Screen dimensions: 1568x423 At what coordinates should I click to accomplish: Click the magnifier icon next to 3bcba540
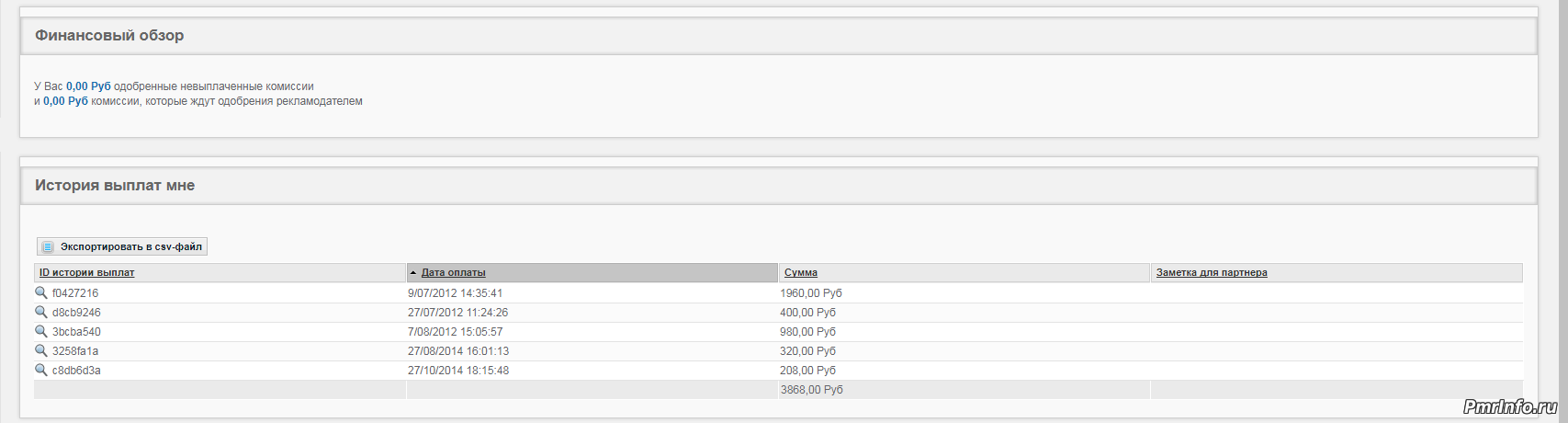pos(40,331)
